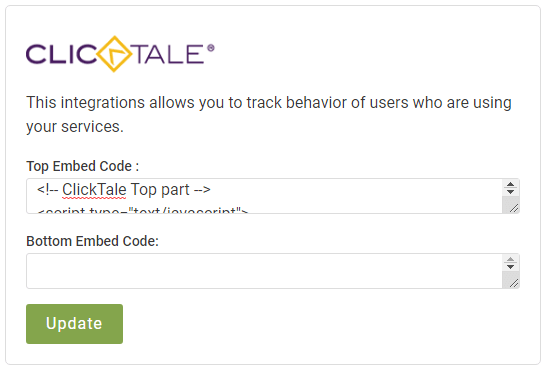Click the resize grip of the Bottom Embed Code box

click(514, 283)
